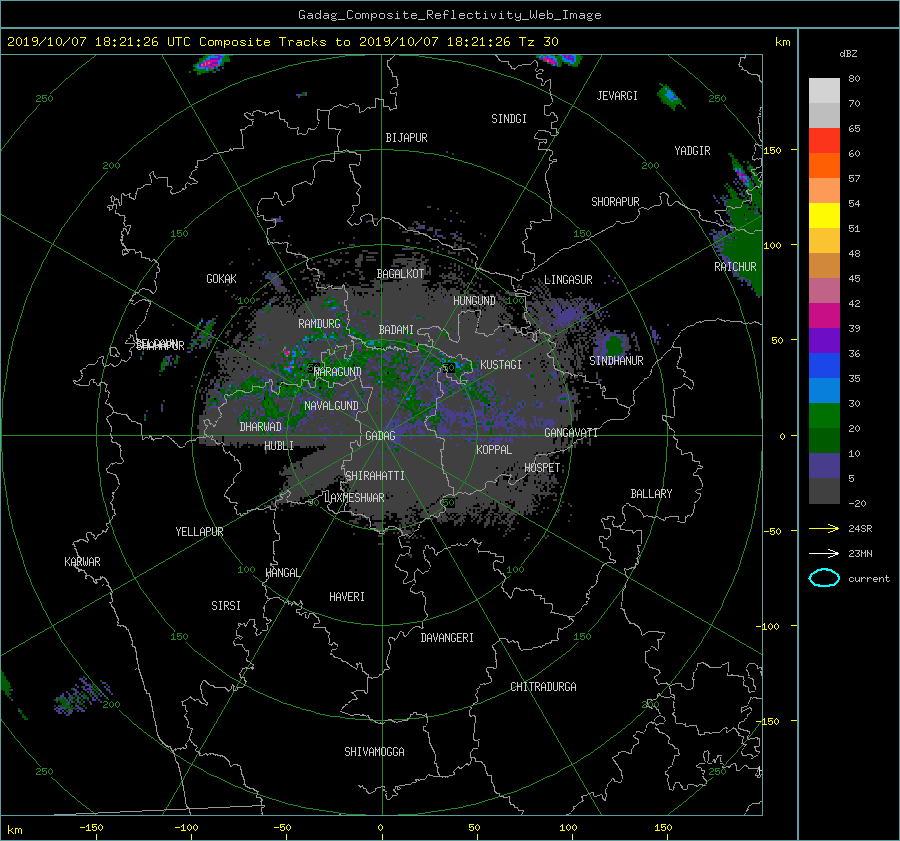Click the '24SR' legend text

(x=860, y=529)
